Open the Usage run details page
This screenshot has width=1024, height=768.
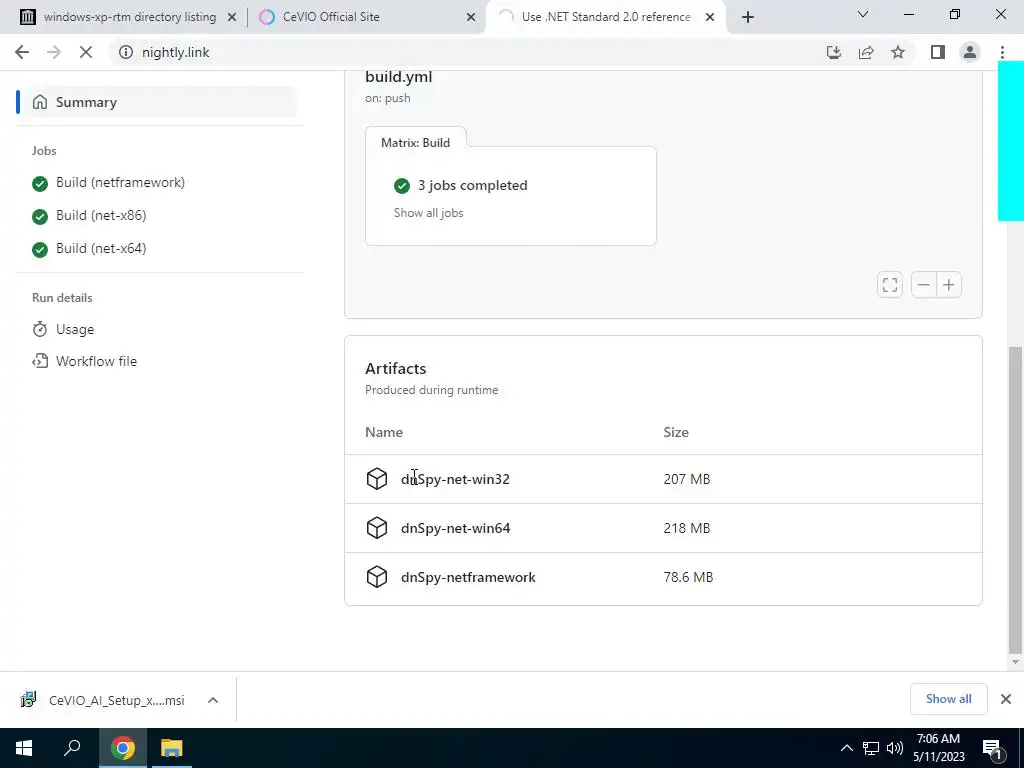[x=74, y=329]
